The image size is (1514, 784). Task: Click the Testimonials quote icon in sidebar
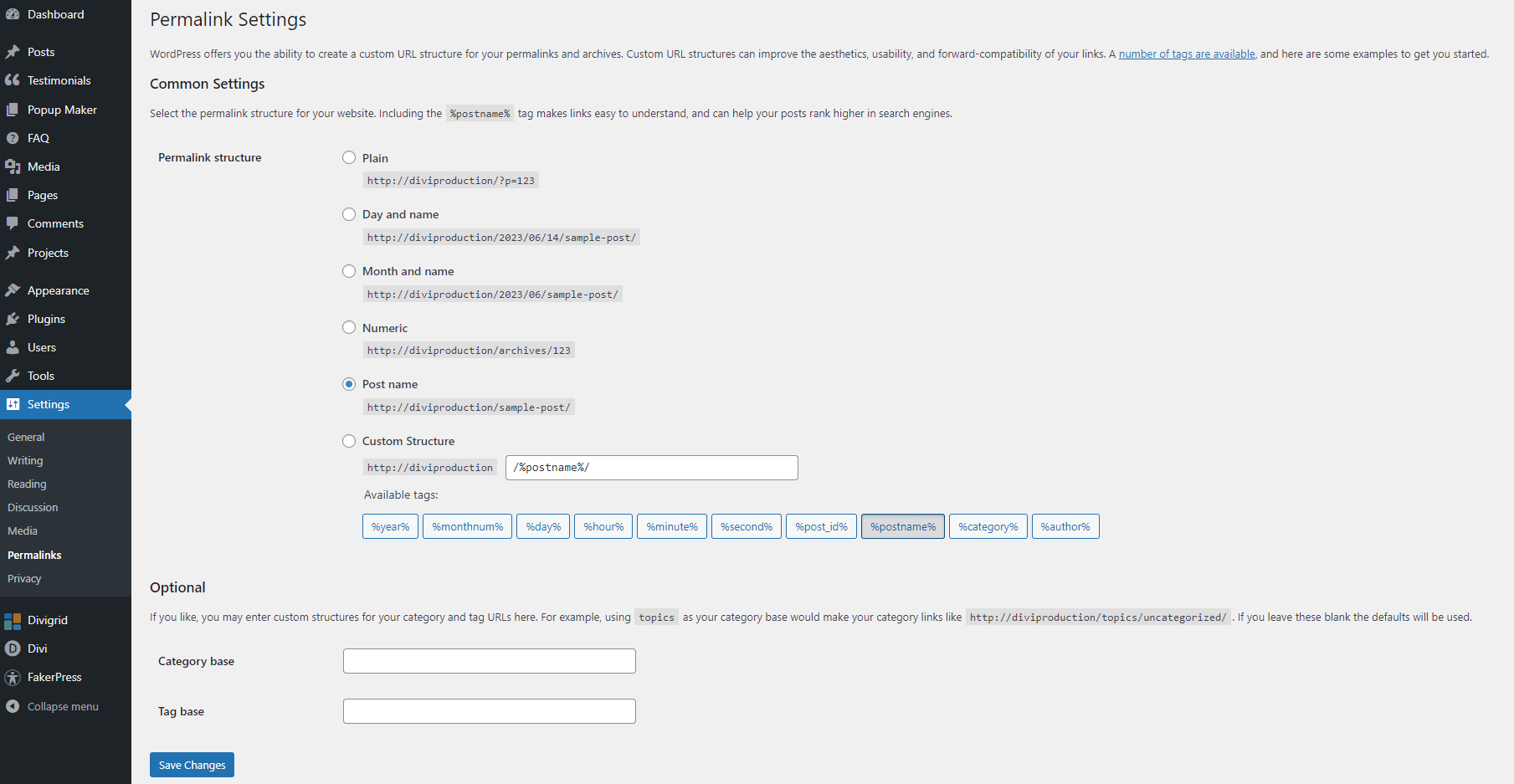[x=13, y=80]
